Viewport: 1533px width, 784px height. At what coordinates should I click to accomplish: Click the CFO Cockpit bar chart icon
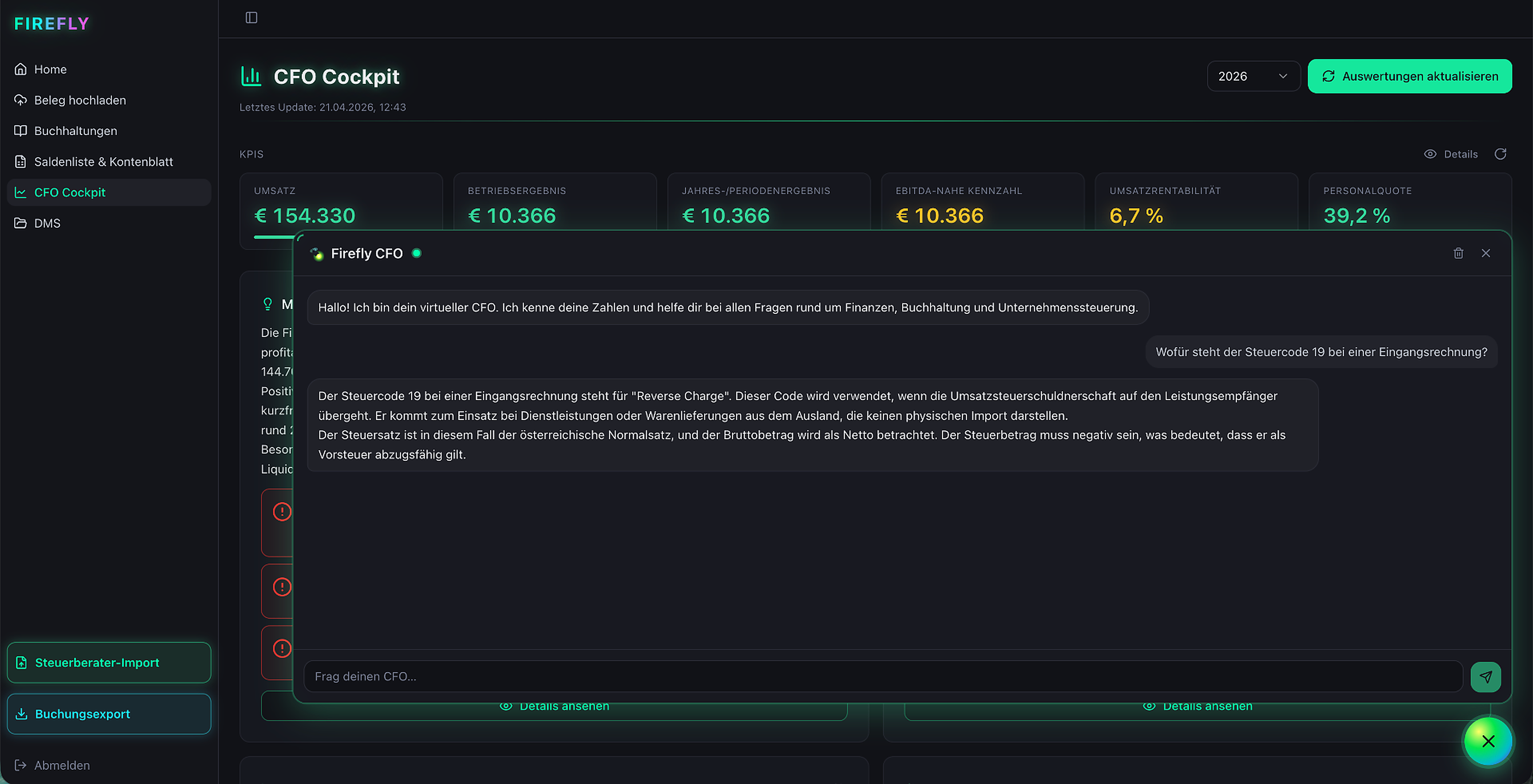pos(251,76)
